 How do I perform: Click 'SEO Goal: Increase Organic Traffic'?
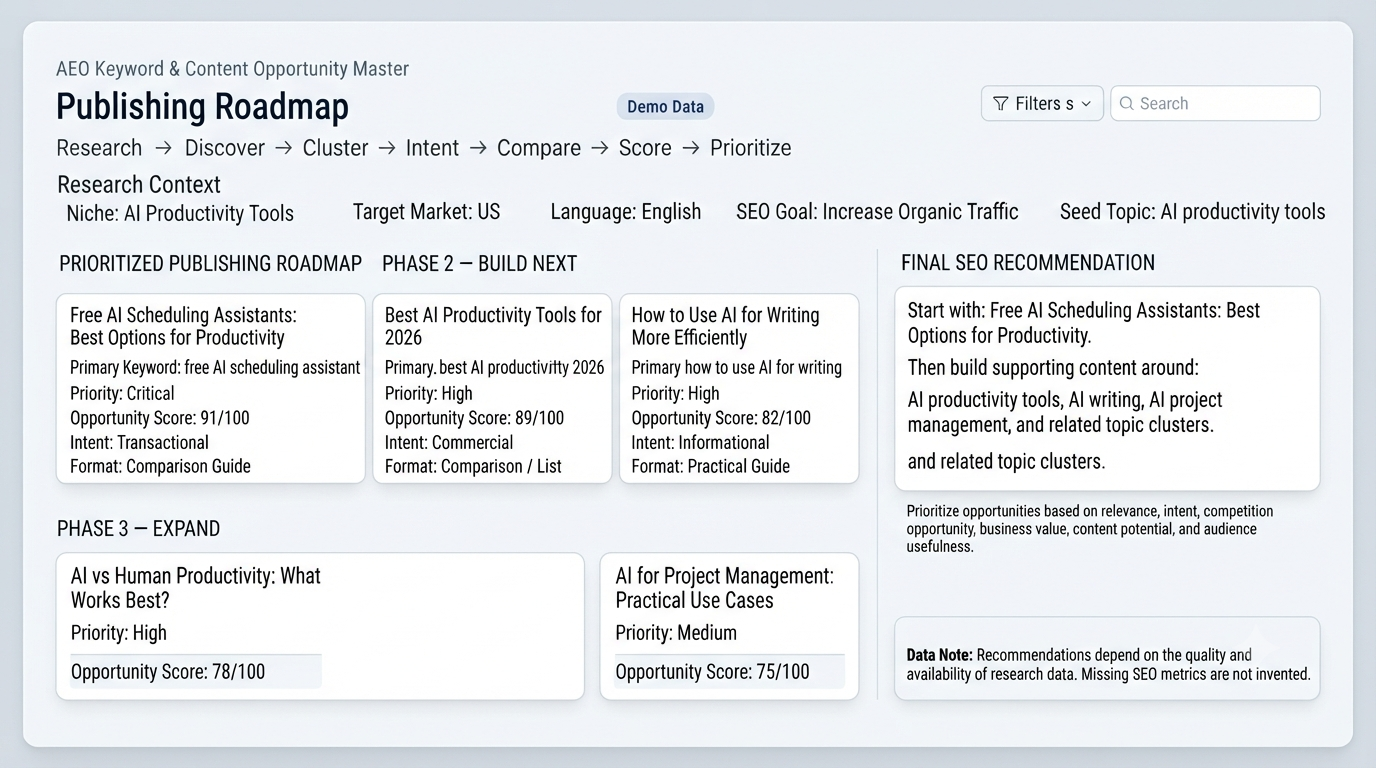tap(877, 212)
